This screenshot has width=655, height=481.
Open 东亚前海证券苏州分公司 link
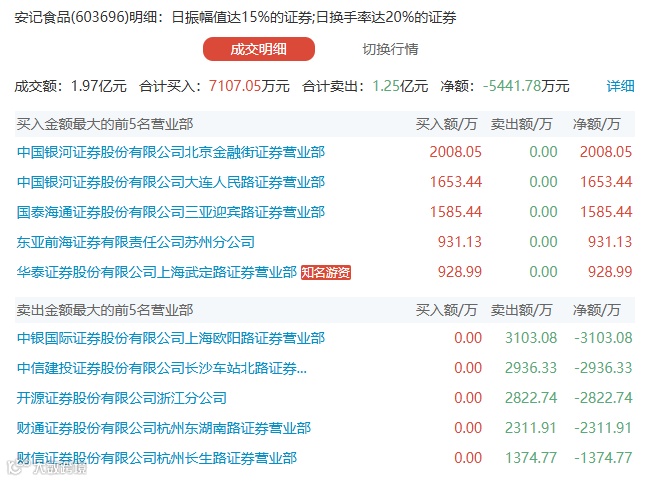tap(136, 242)
